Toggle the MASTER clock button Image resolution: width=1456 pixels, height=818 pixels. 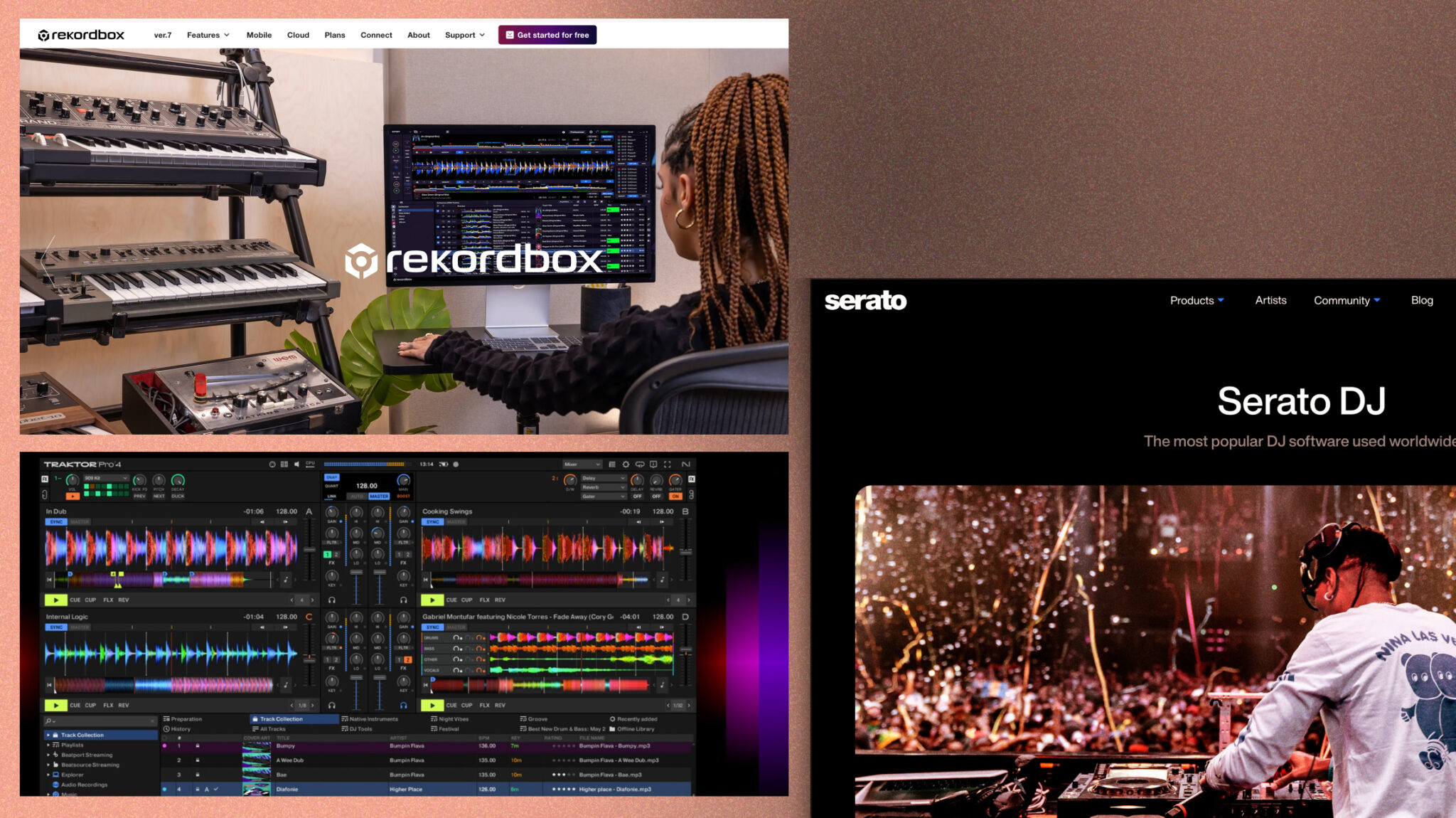(x=379, y=496)
